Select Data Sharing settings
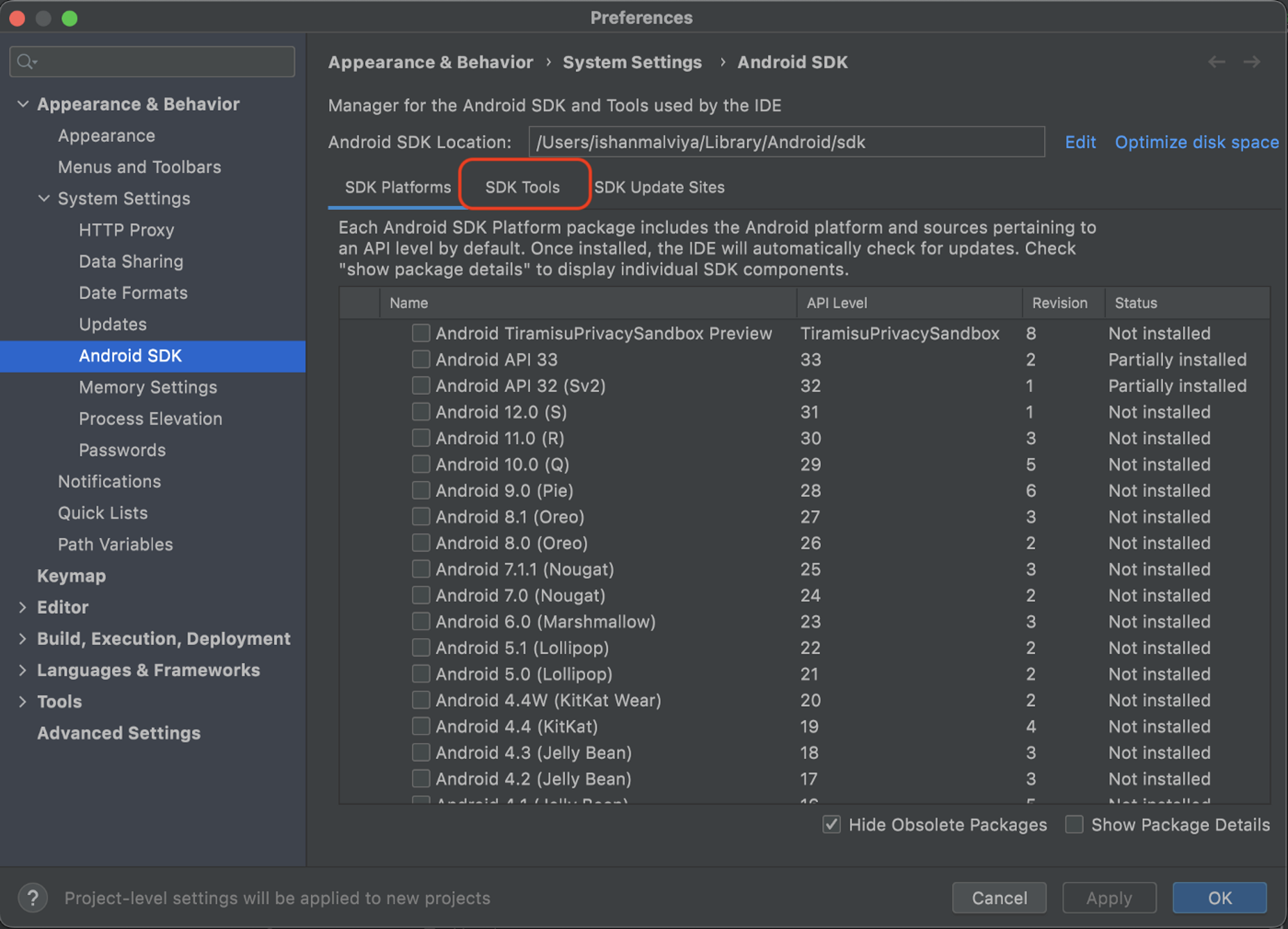 coord(131,261)
